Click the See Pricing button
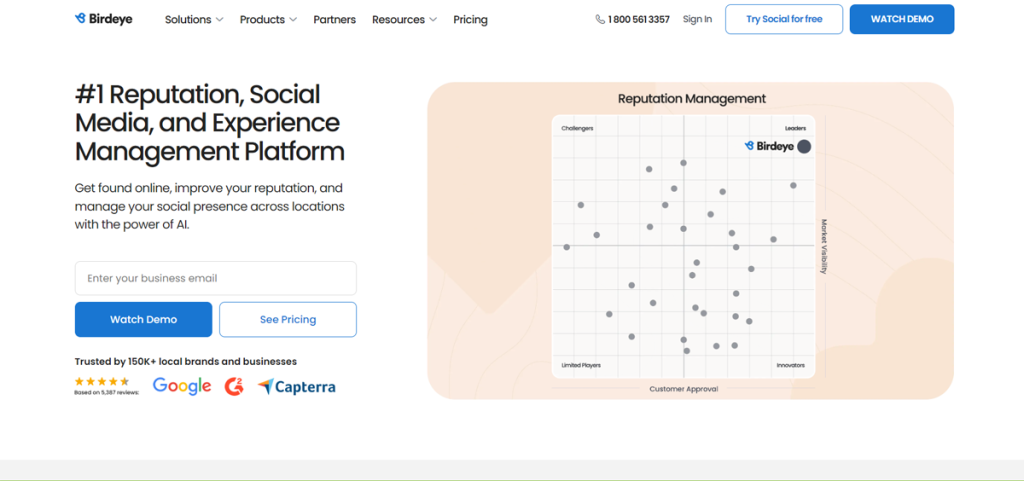This screenshot has height=481, width=1024. 288,319
